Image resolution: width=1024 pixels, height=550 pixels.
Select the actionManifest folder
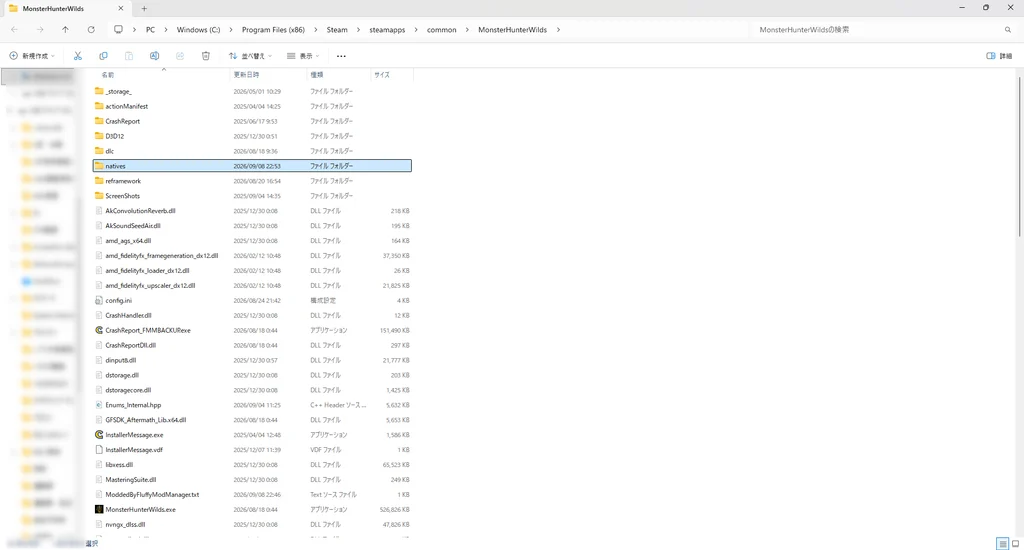127,106
